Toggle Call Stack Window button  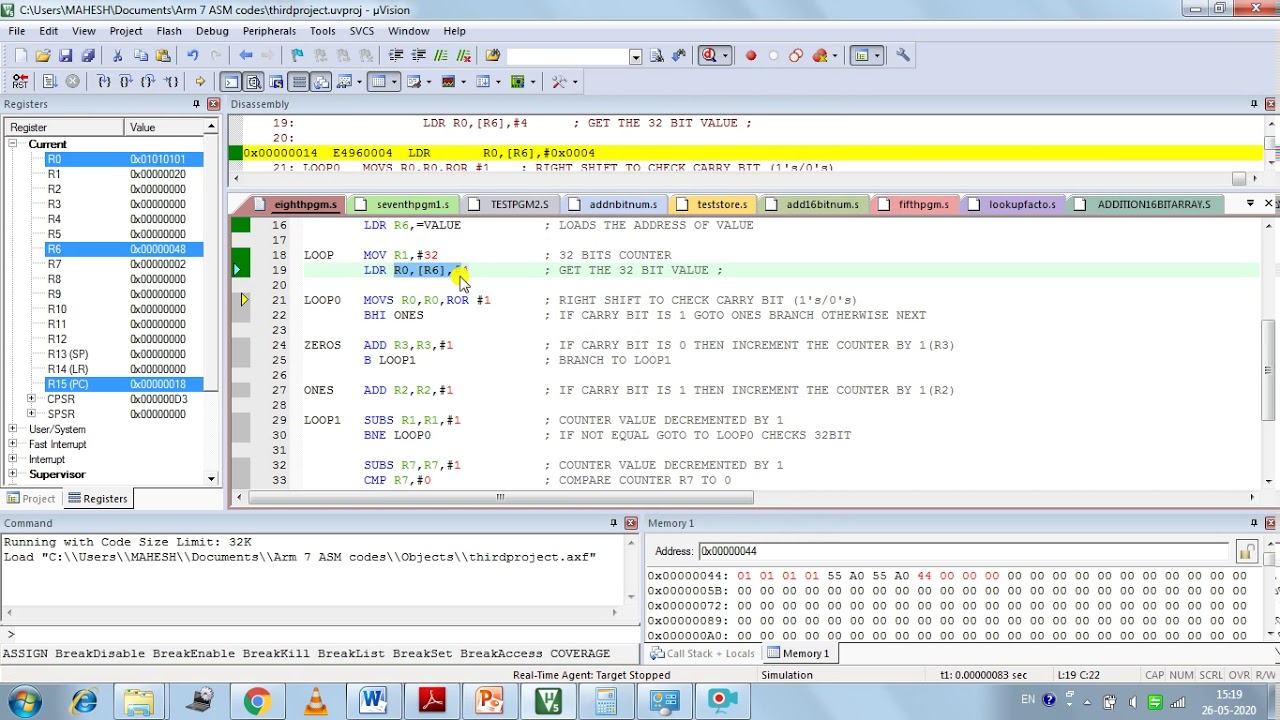coord(322,82)
